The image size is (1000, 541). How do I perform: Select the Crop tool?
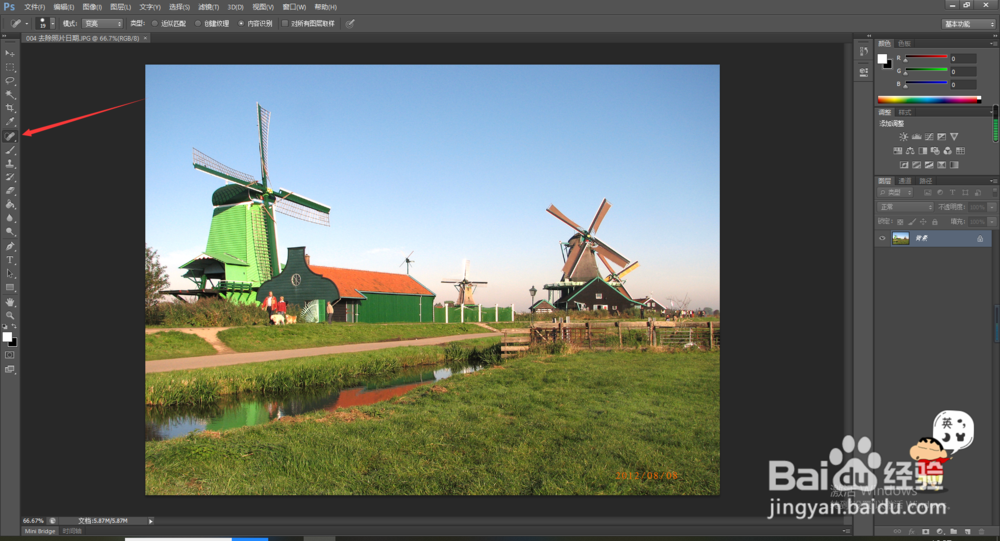[10, 108]
